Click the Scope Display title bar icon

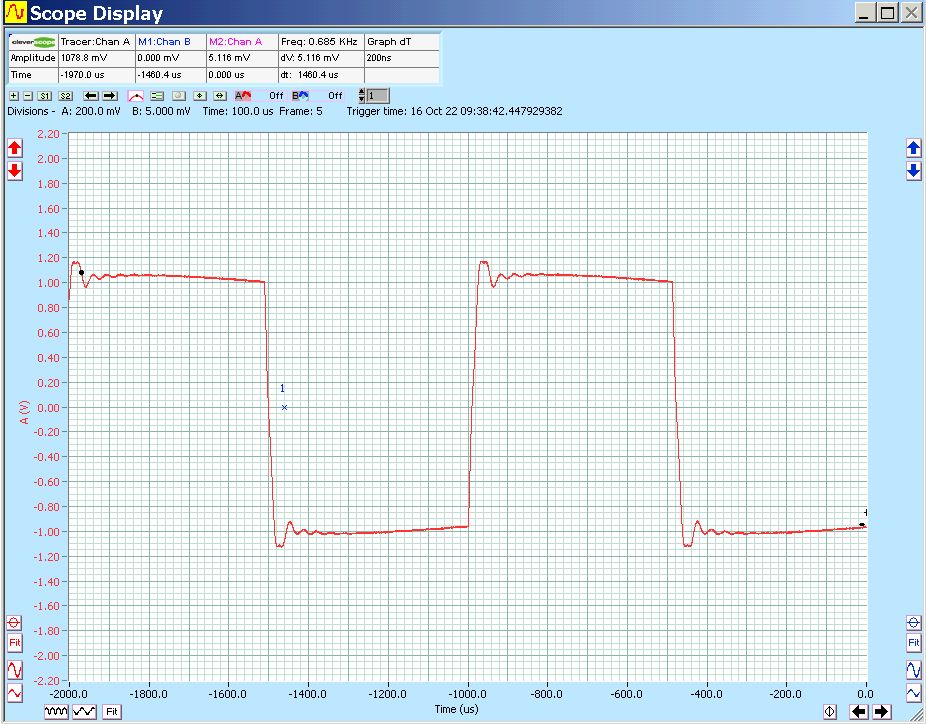15,12
